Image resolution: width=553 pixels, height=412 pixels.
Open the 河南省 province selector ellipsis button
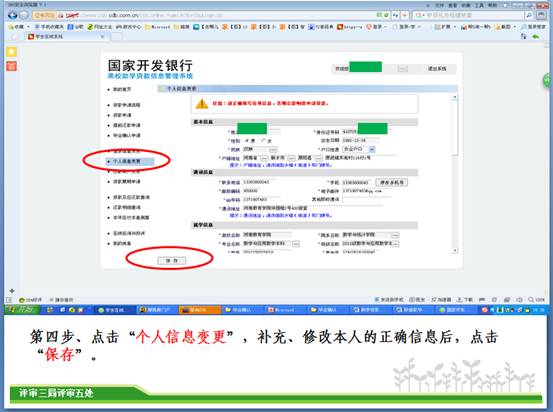coord(264,158)
